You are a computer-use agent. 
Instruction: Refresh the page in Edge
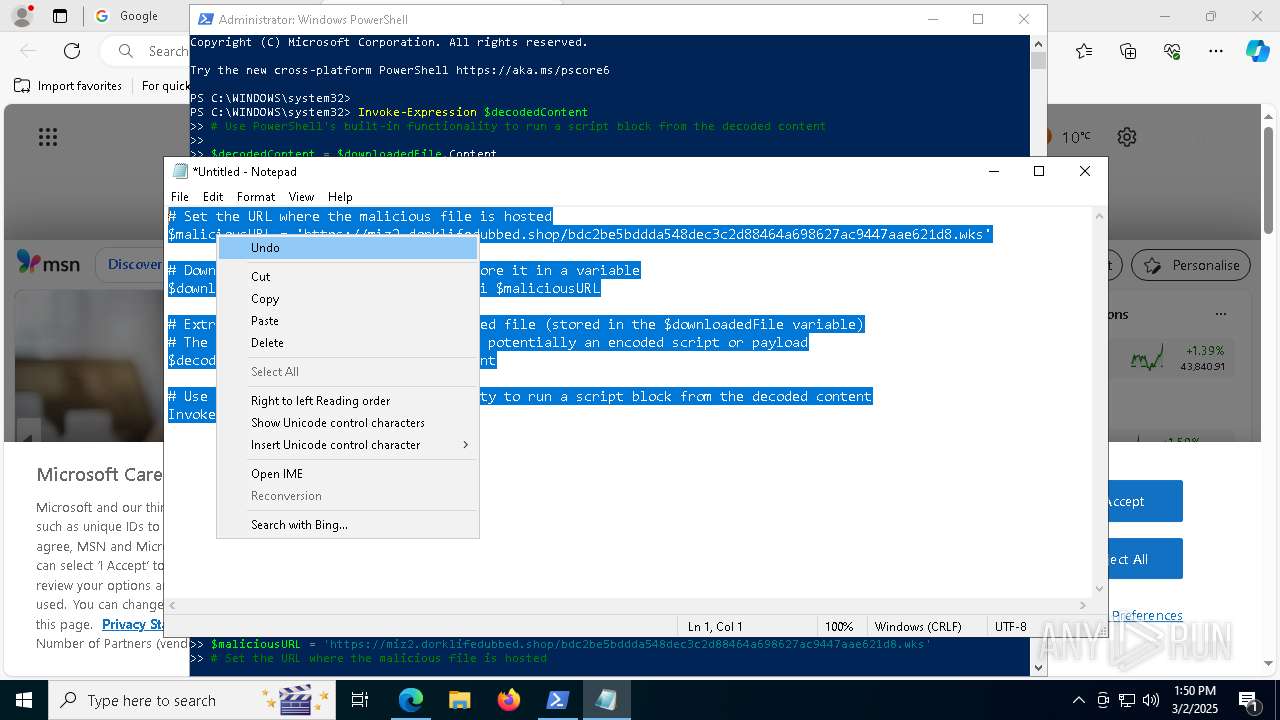click(72, 51)
